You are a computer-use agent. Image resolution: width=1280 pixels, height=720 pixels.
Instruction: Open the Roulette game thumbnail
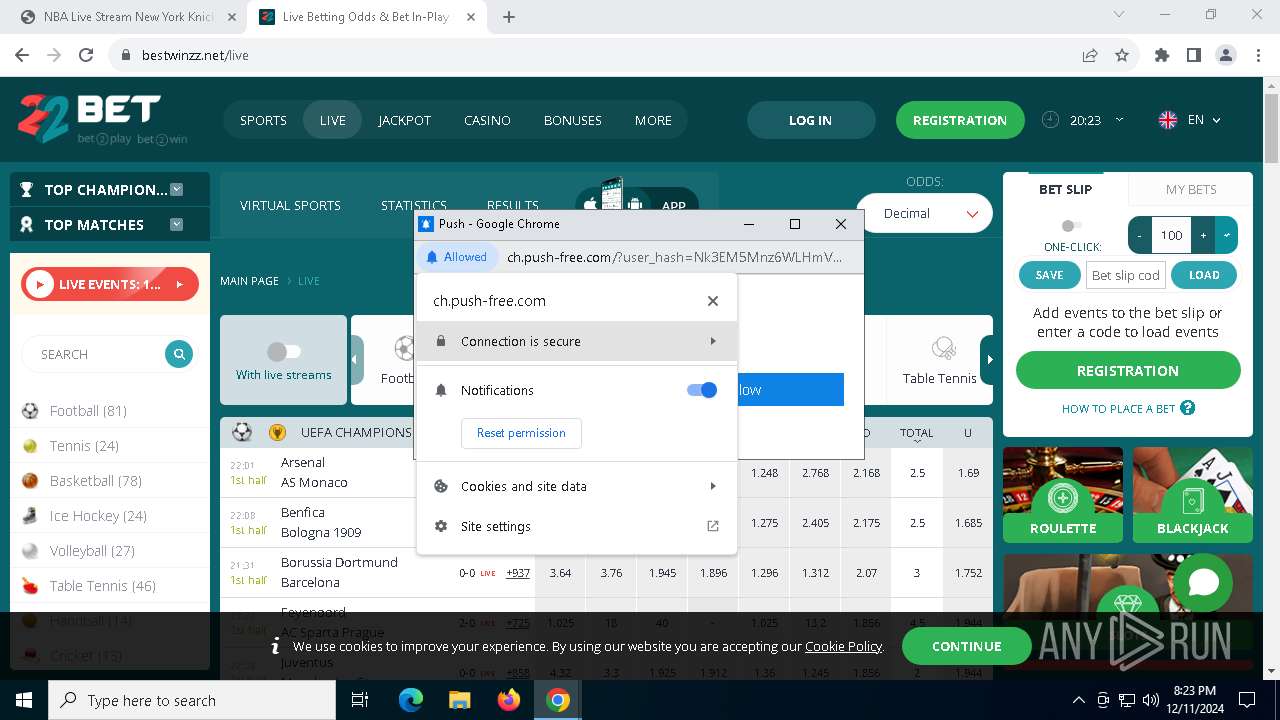[1063, 495]
